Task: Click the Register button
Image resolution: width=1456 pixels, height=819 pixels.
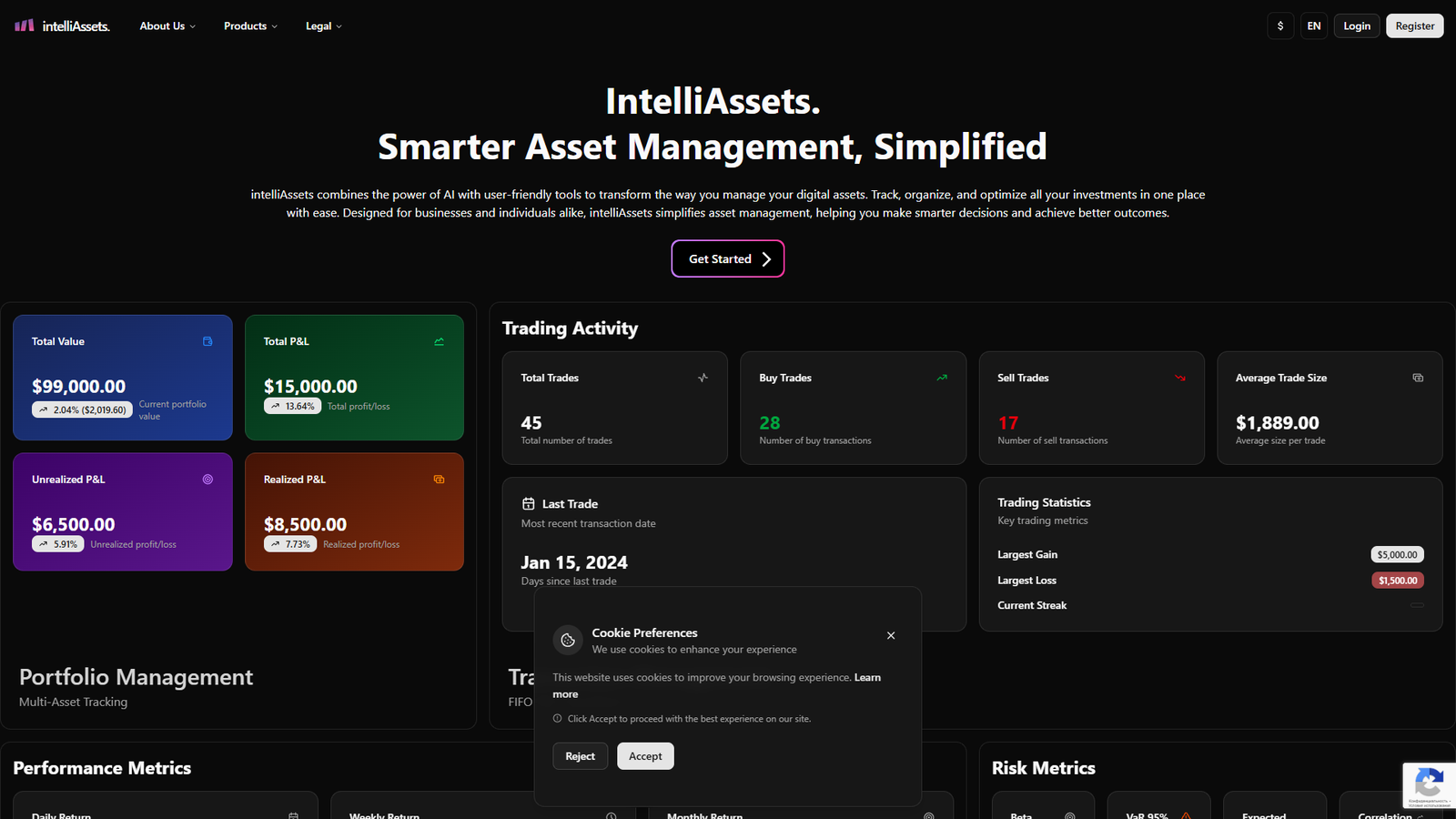Action: [x=1415, y=25]
